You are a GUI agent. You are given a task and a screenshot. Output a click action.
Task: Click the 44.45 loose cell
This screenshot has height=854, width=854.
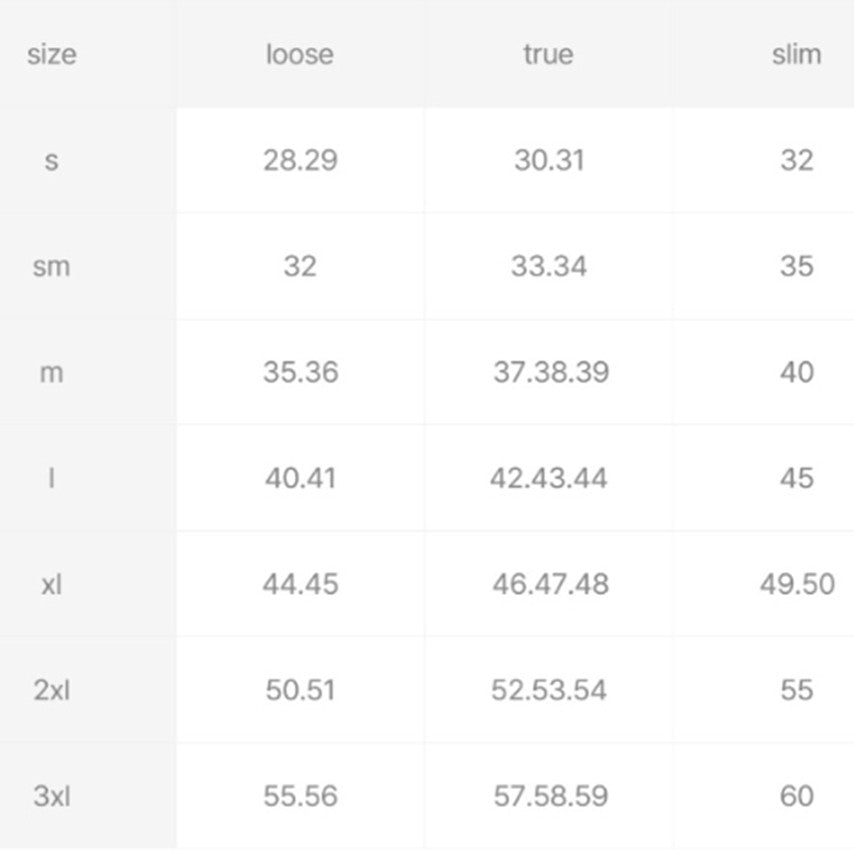coord(300,584)
